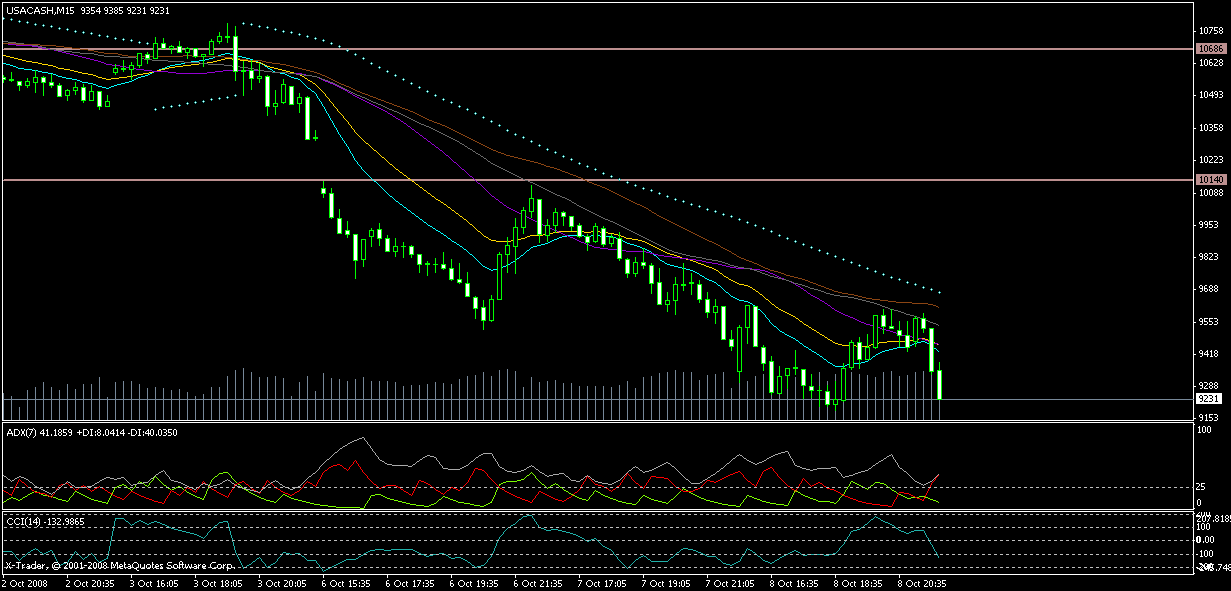The height and width of the screenshot is (591, 1231).
Task: Click the CCI scale label 0.00
Action: (x=1207, y=540)
